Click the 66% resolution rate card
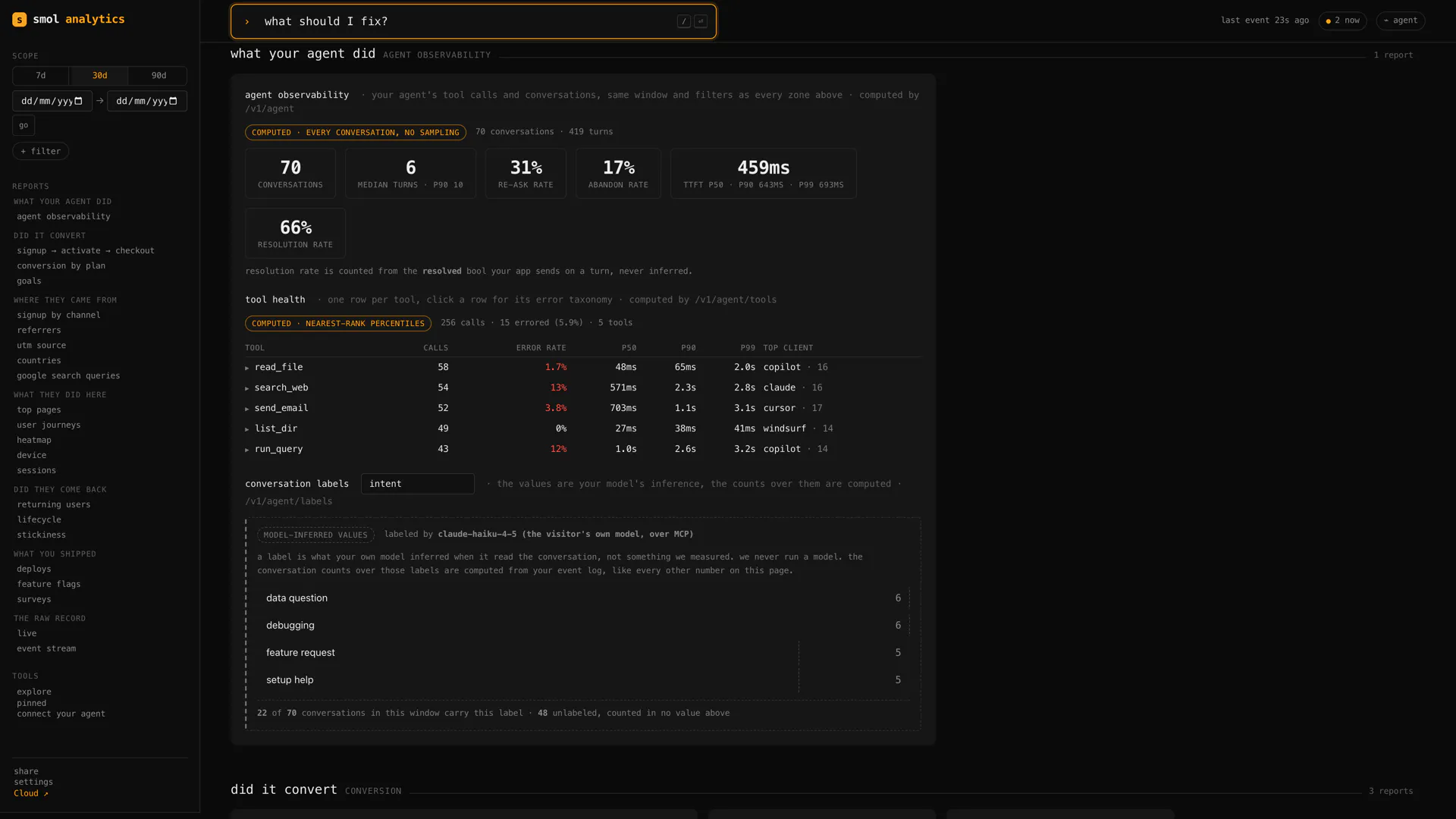The image size is (1456, 819). [295, 234]
